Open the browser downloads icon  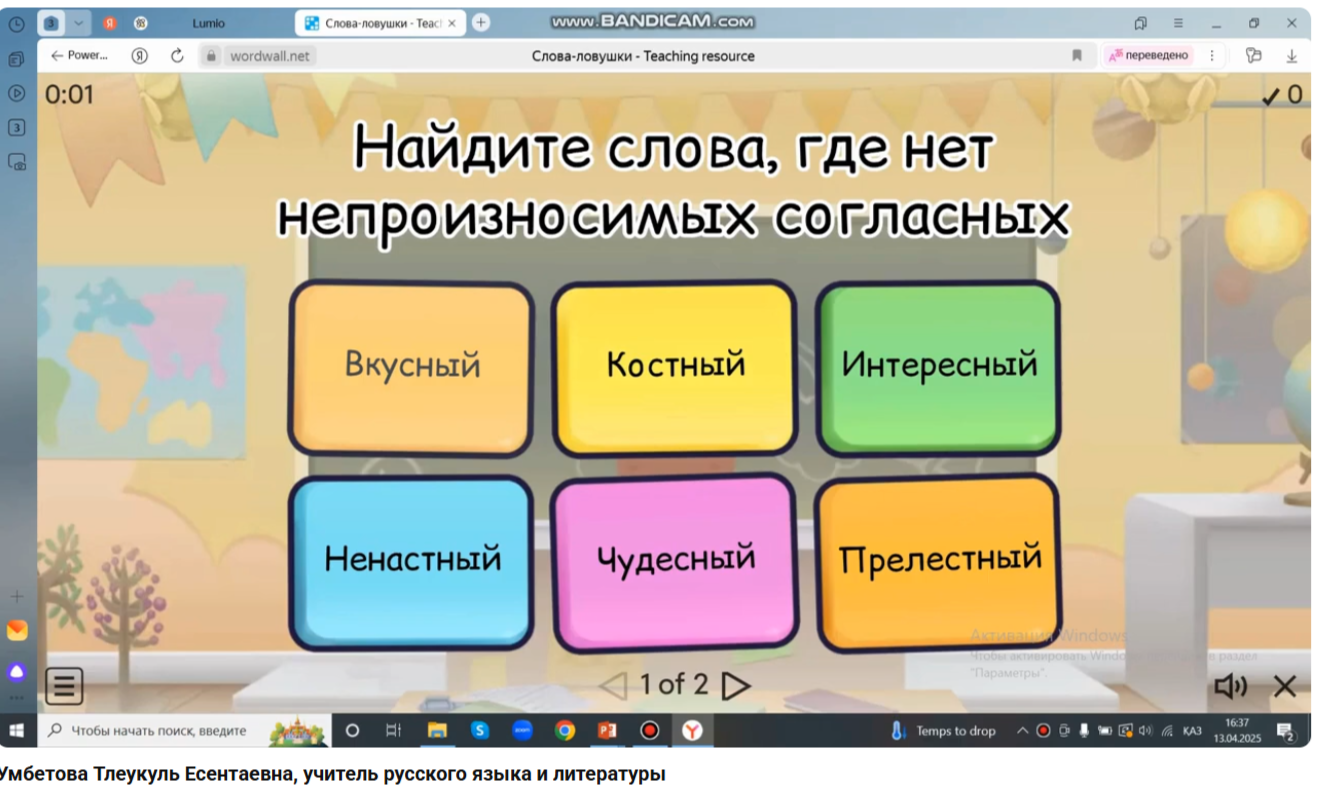pos(1291,56)
